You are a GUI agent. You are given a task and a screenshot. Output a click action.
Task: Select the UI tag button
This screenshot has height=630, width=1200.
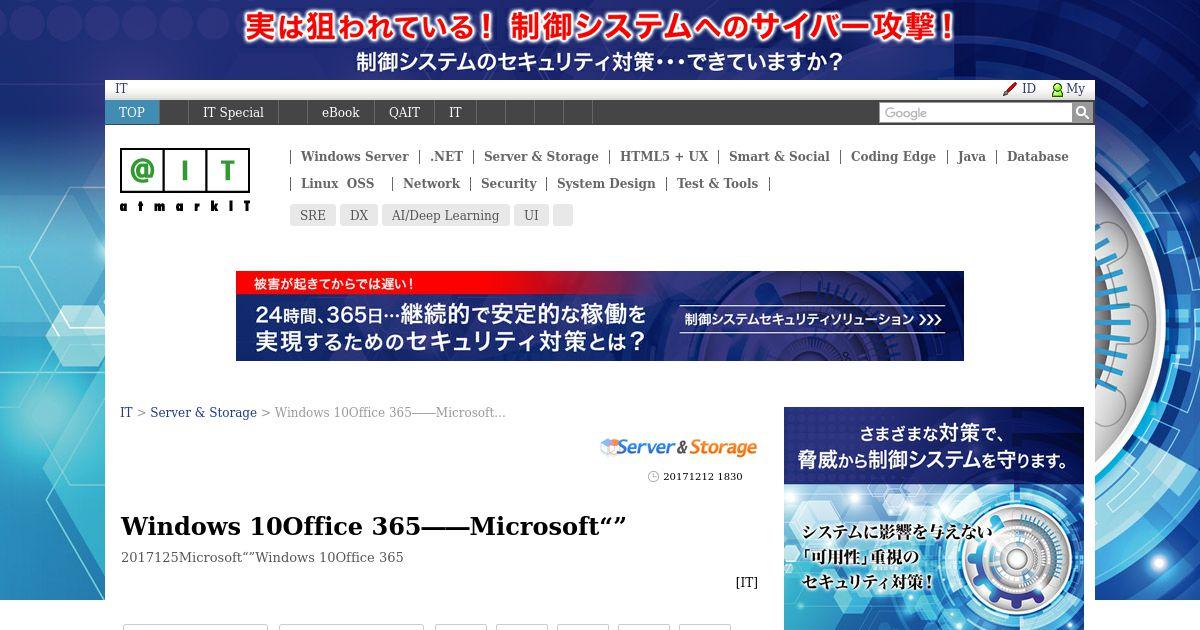point(531,215)
